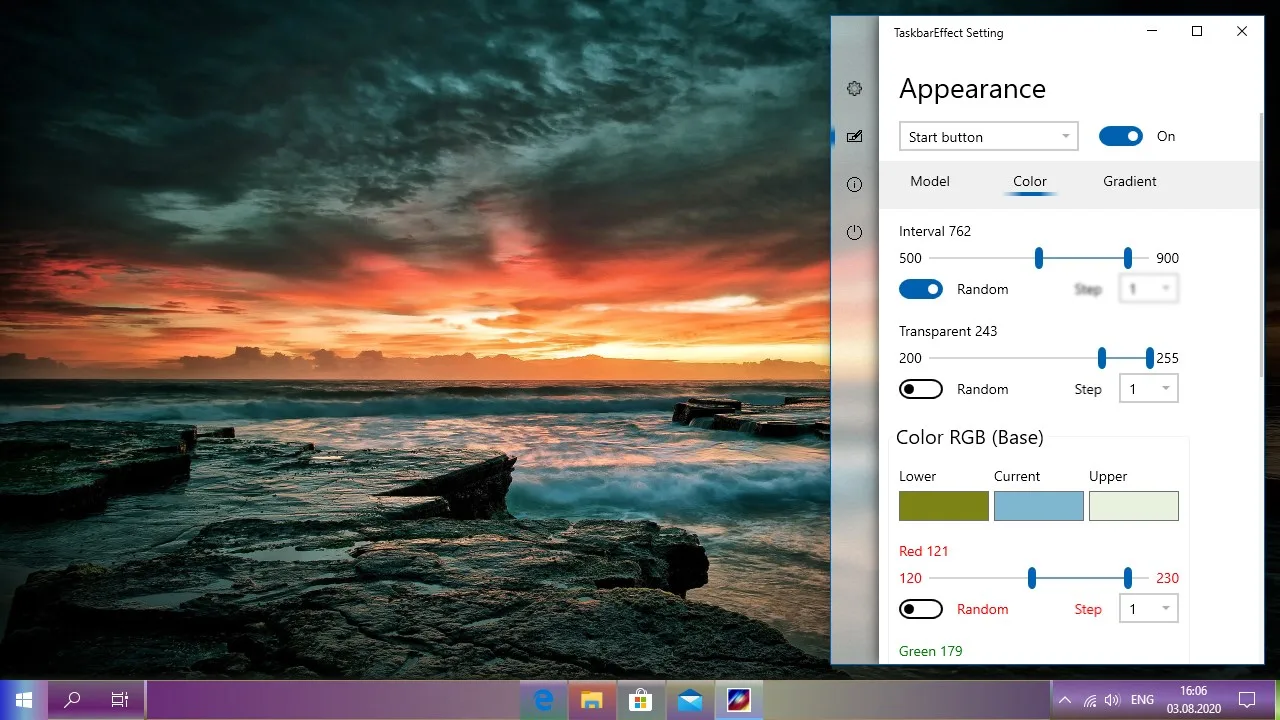This screenshot has height=720, width=1280.
Task: Open network Wi-Fi tray icon
Action: coord(1090,700)
